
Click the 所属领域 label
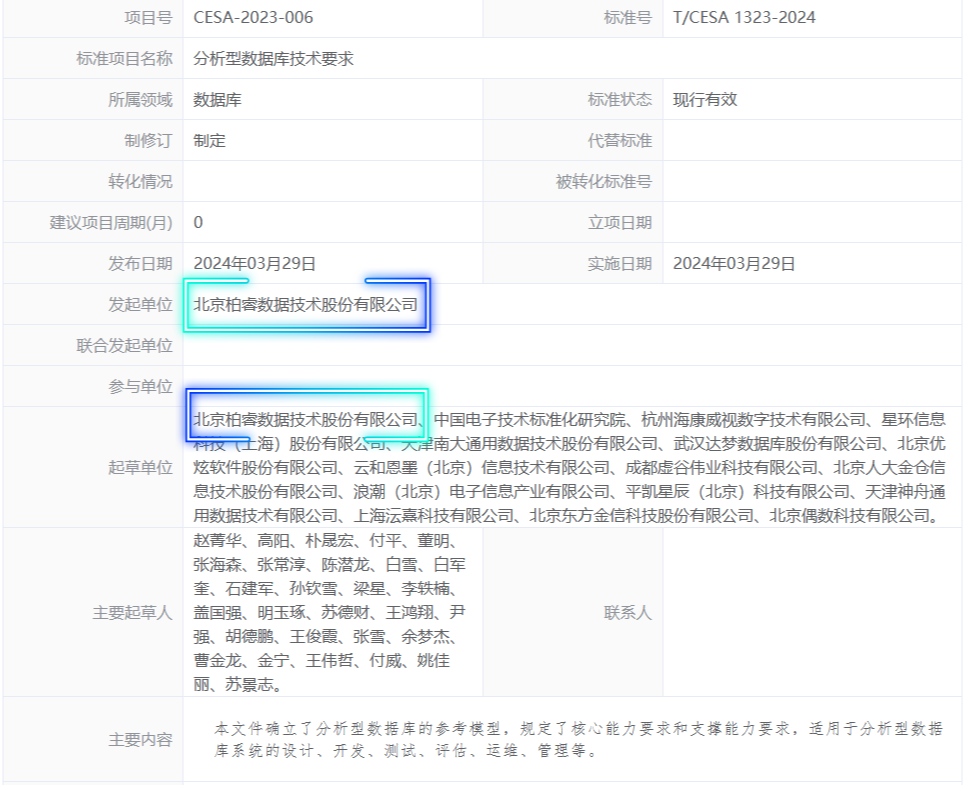click(140, 100)
